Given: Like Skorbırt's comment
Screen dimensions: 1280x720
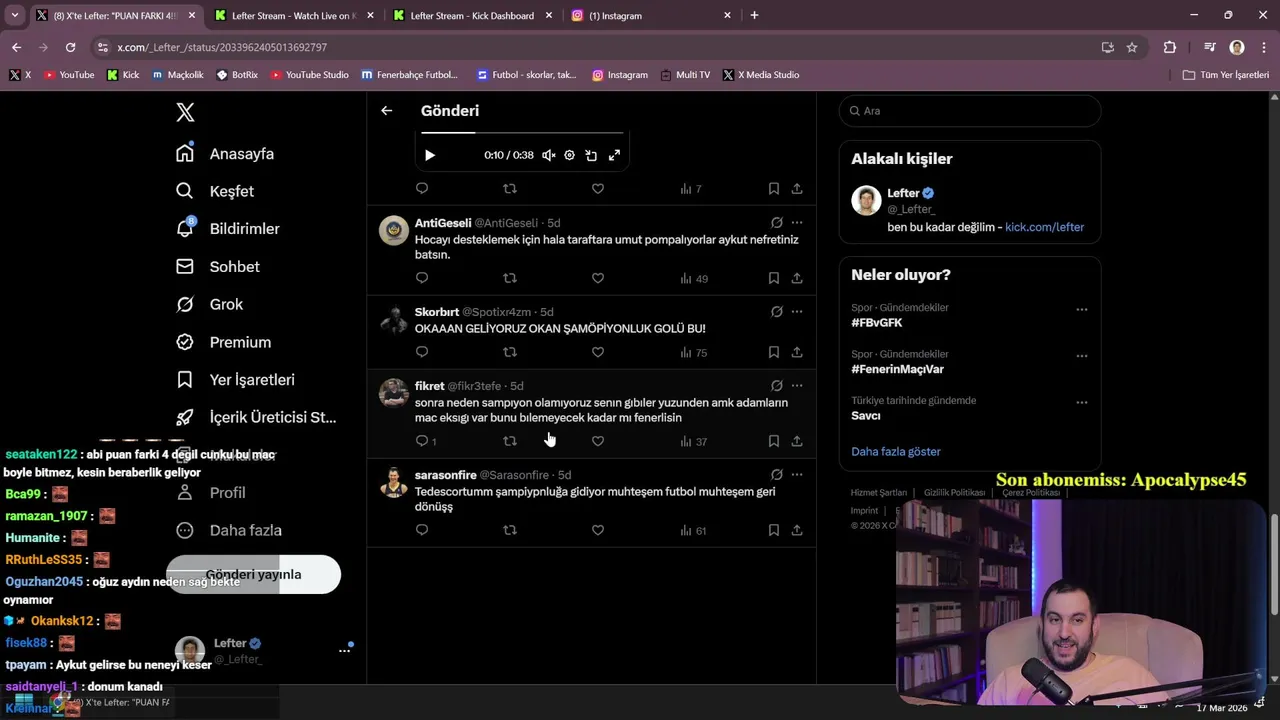Looking at the screenshot, I should point(598,352).
